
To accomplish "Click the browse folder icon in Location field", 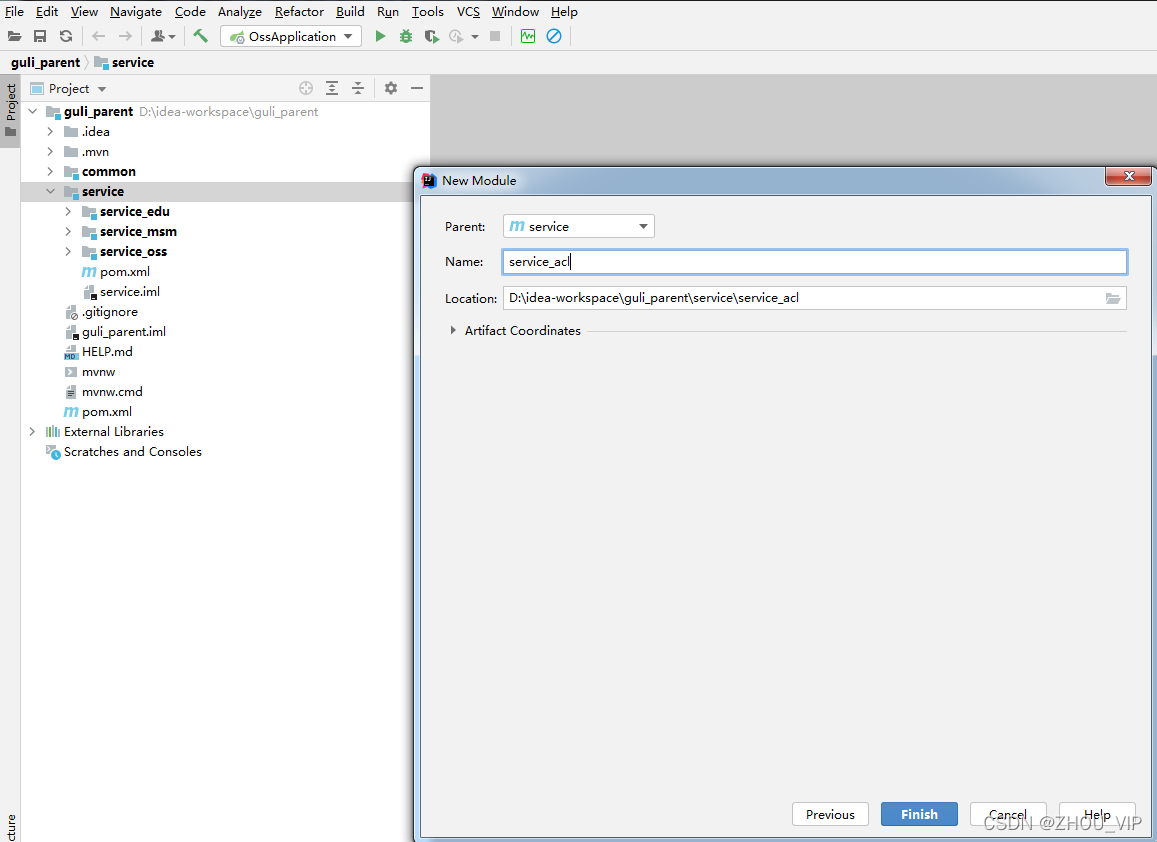I will (1113, 298).
